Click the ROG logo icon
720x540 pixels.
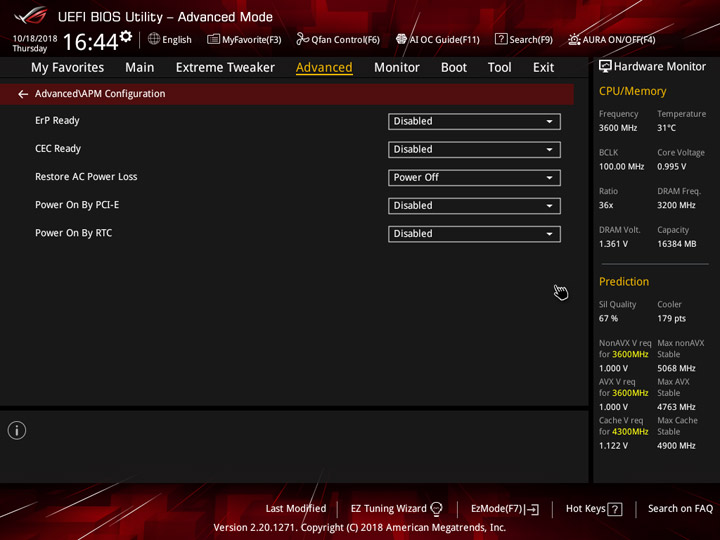click(x=31, y=16)
